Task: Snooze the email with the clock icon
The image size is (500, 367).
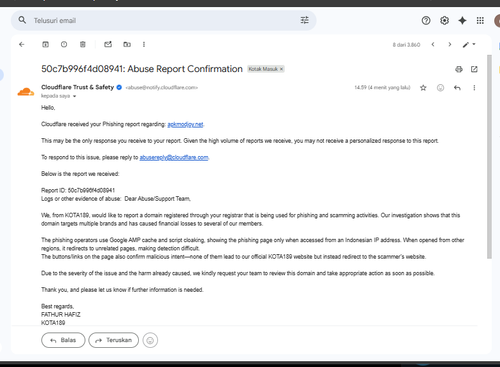Action: (64, 44)
